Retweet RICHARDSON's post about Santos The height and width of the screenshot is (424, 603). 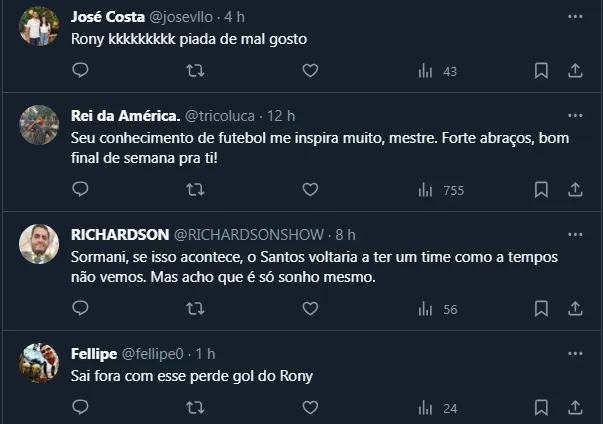pos(196,309)
